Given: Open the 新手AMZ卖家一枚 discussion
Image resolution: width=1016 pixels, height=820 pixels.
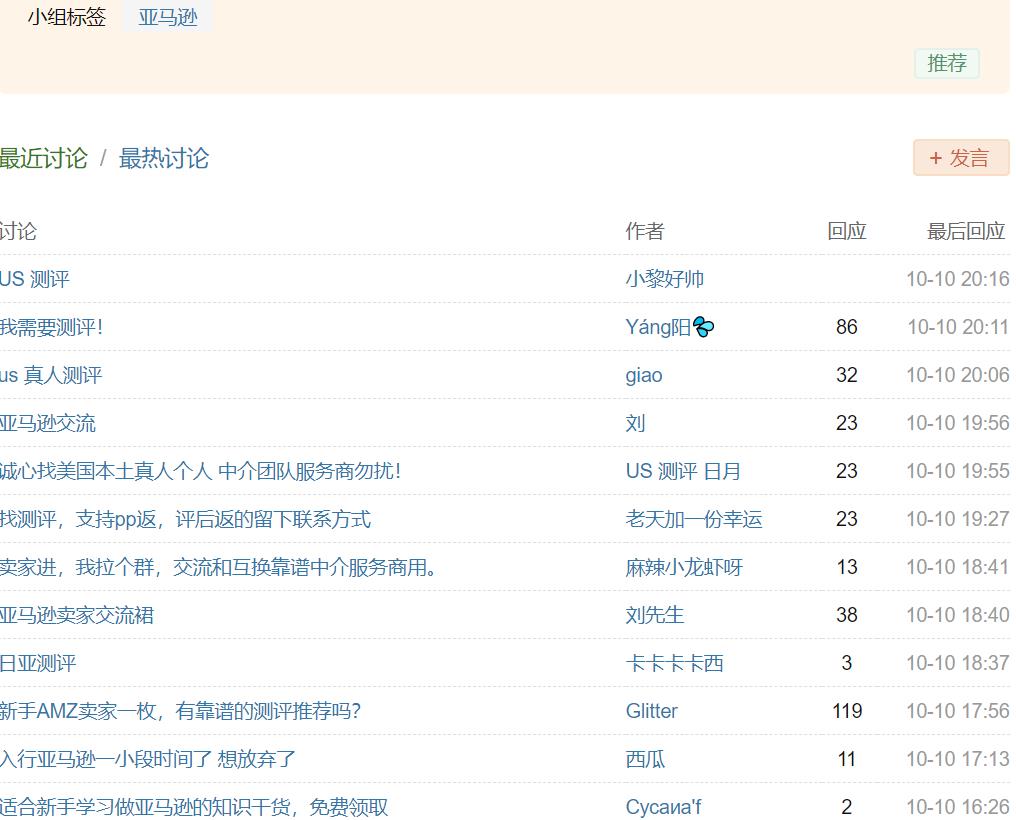Looking at the screenshot, I should click(x=180, y=711).
